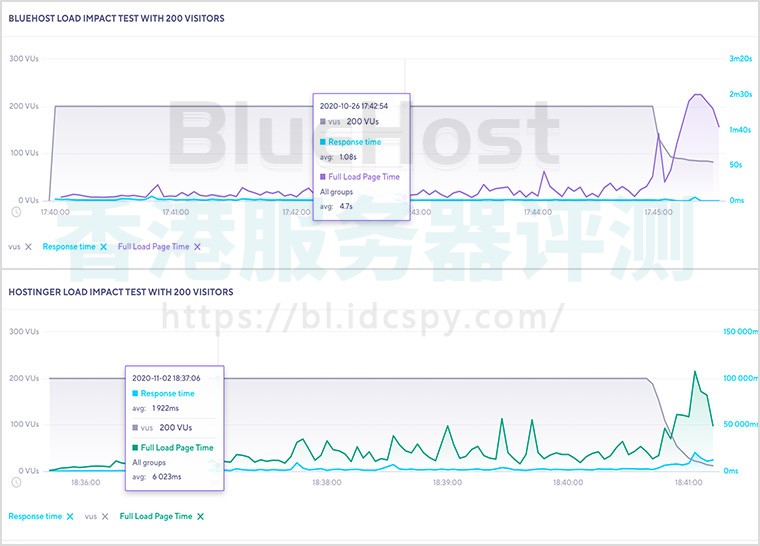
Task: Remove vus series via Bluehost legend X
Action: click(28, 246)
